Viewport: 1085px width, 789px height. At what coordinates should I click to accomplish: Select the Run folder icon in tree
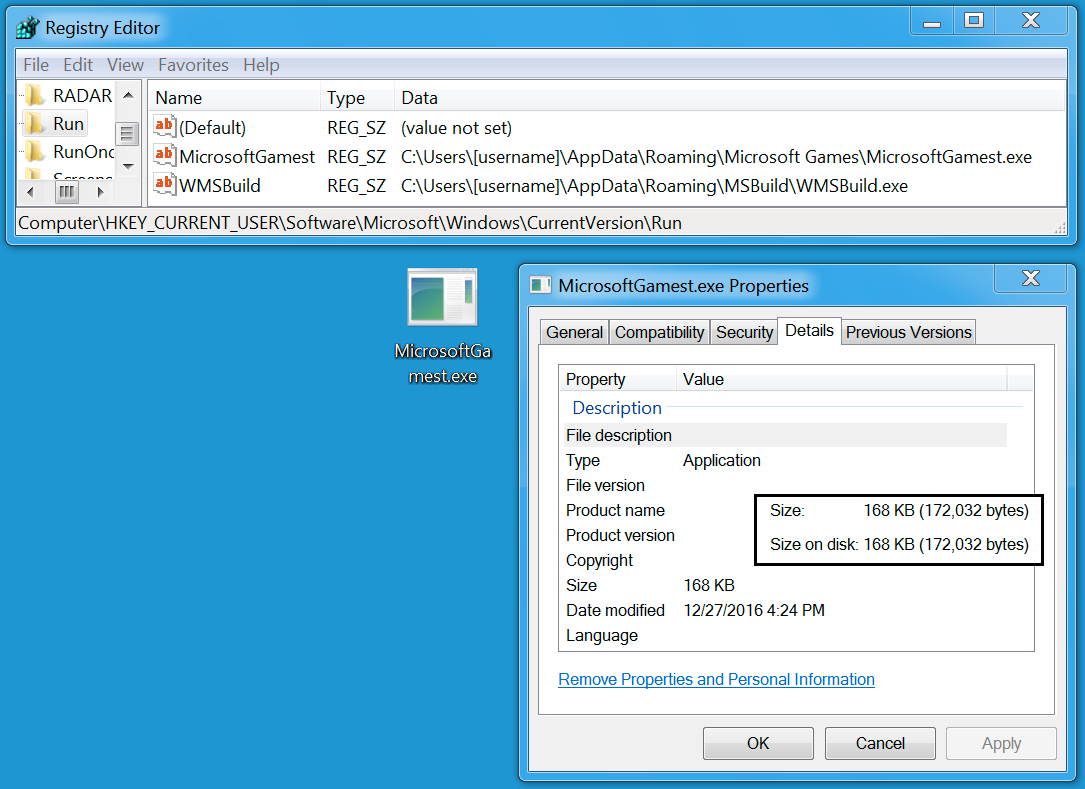pos(35,124)
